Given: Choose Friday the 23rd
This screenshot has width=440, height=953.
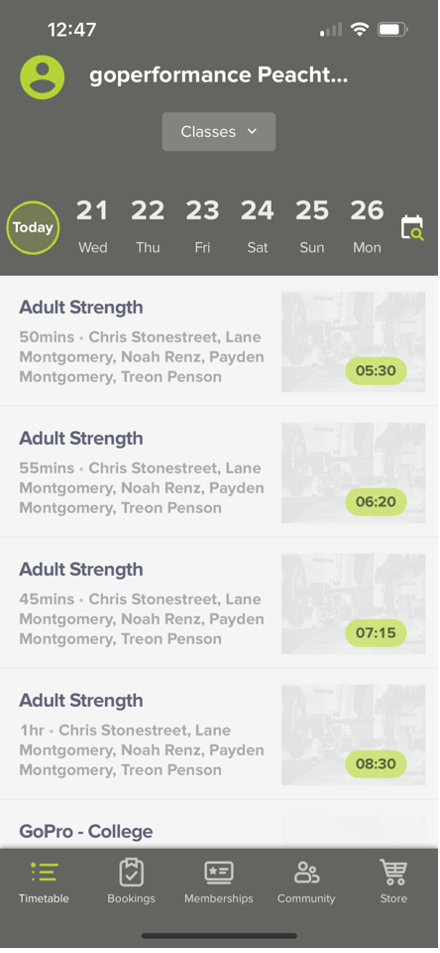Looking at the screenshot, I should tap(202, 227).
